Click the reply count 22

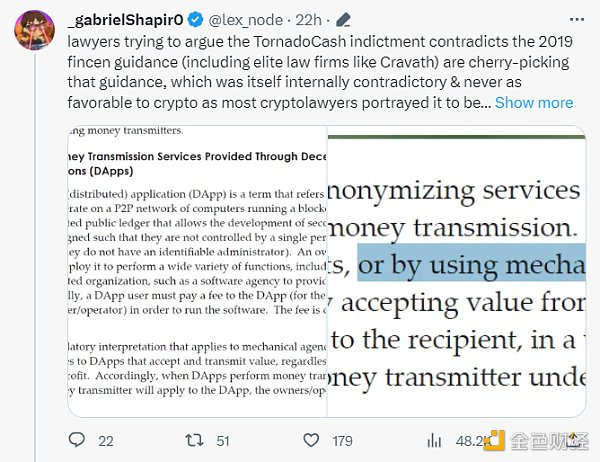click(105, 440)
